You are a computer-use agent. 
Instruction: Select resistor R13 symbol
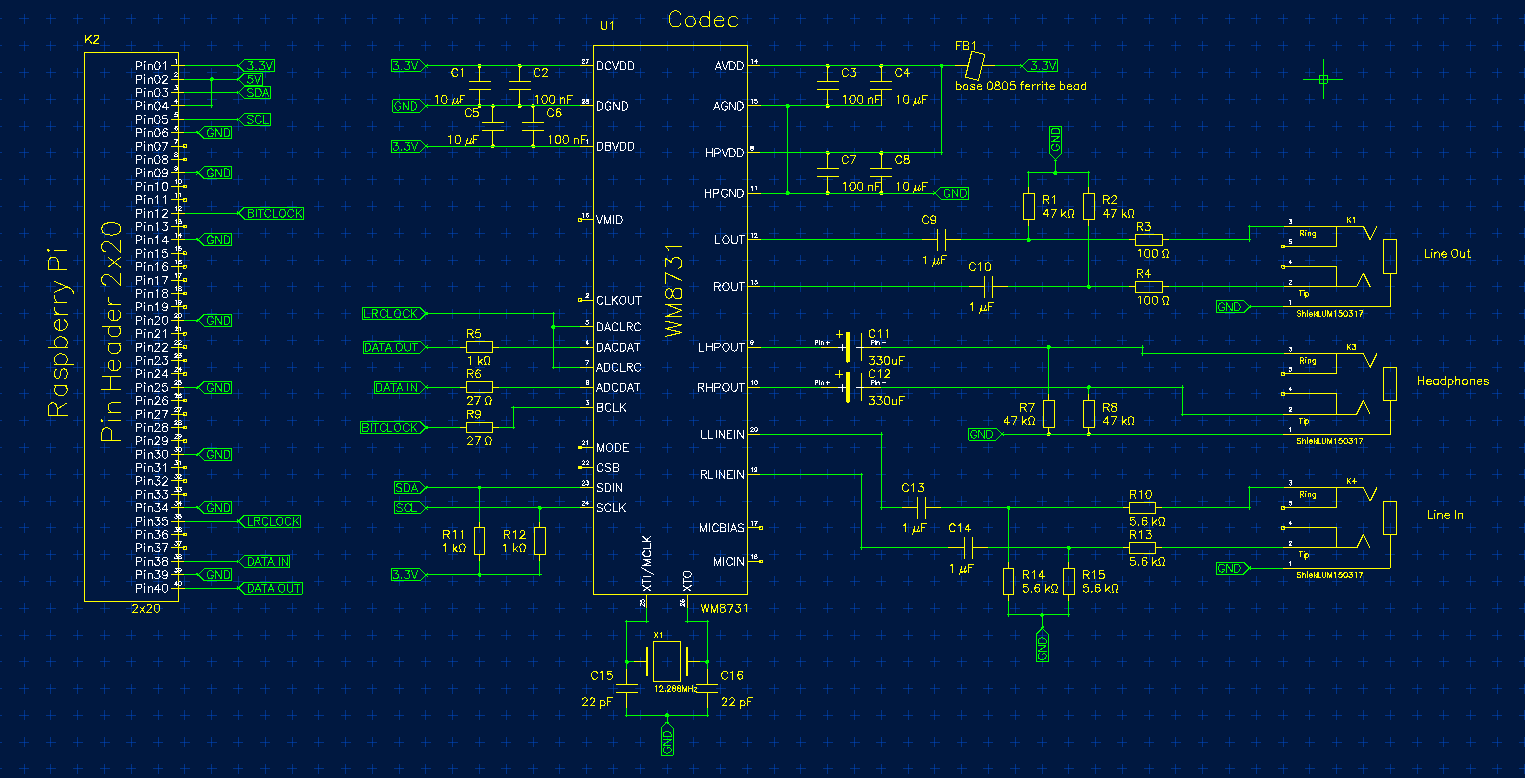(1141, 548)
